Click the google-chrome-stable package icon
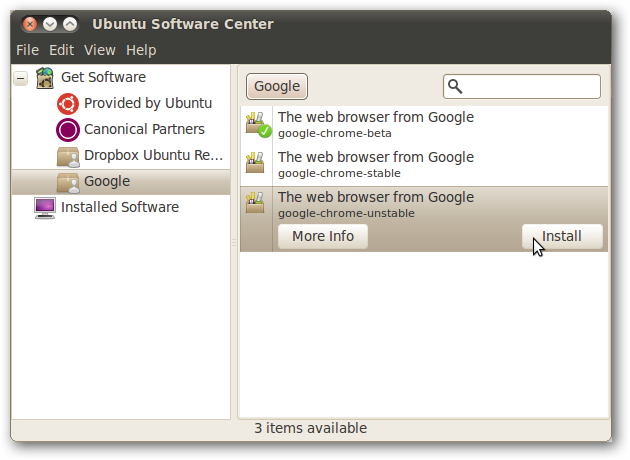The width and height of the screenshot is (630, 460). (256, 163)
